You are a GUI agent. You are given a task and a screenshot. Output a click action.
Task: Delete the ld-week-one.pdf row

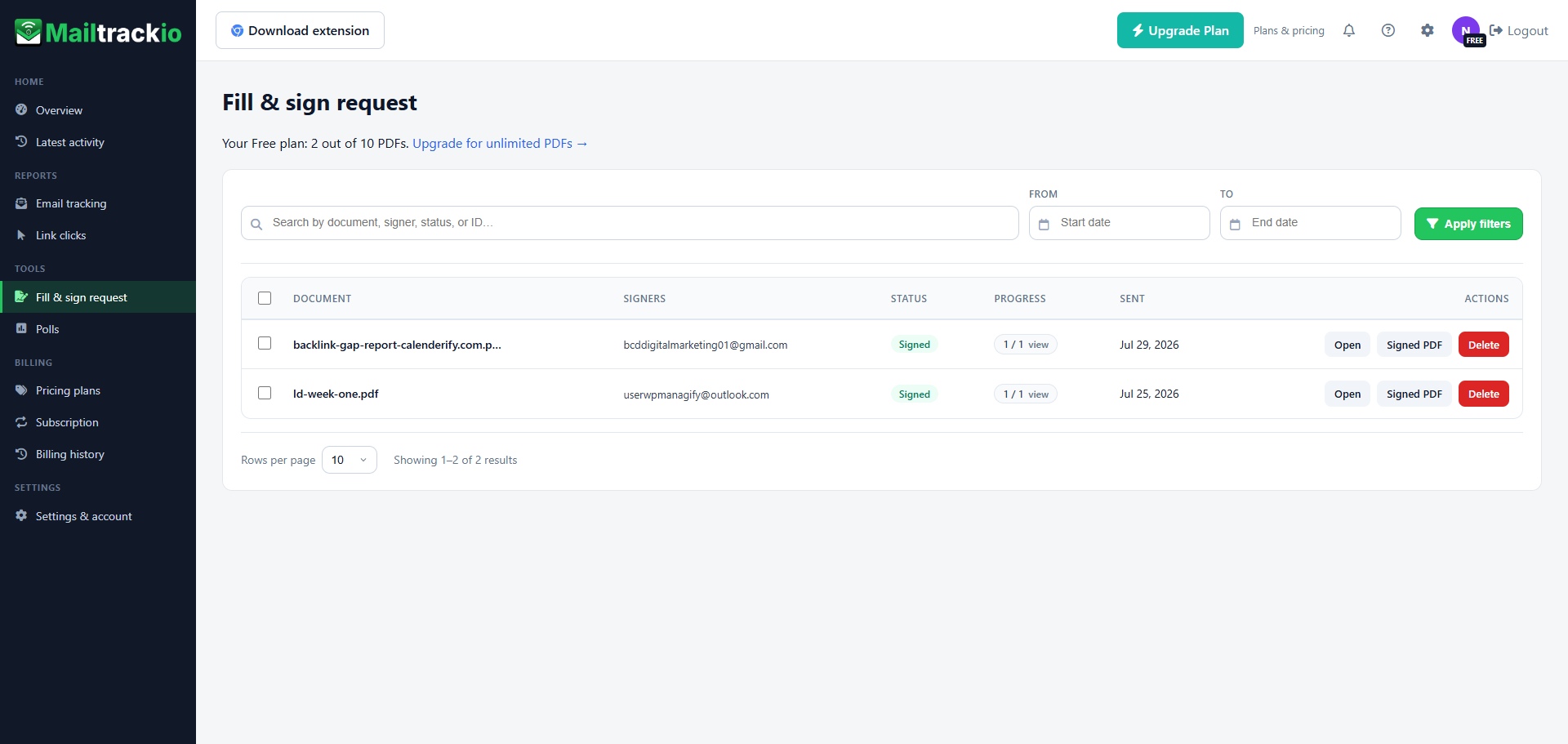coord(1484,394)
